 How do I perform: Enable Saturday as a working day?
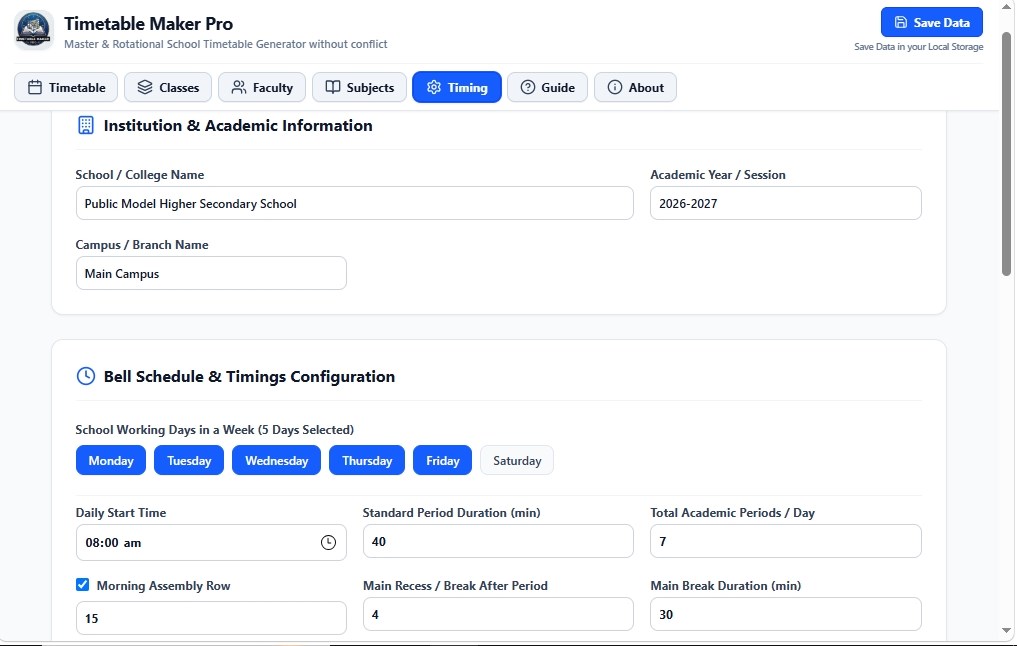click(517, 461)
